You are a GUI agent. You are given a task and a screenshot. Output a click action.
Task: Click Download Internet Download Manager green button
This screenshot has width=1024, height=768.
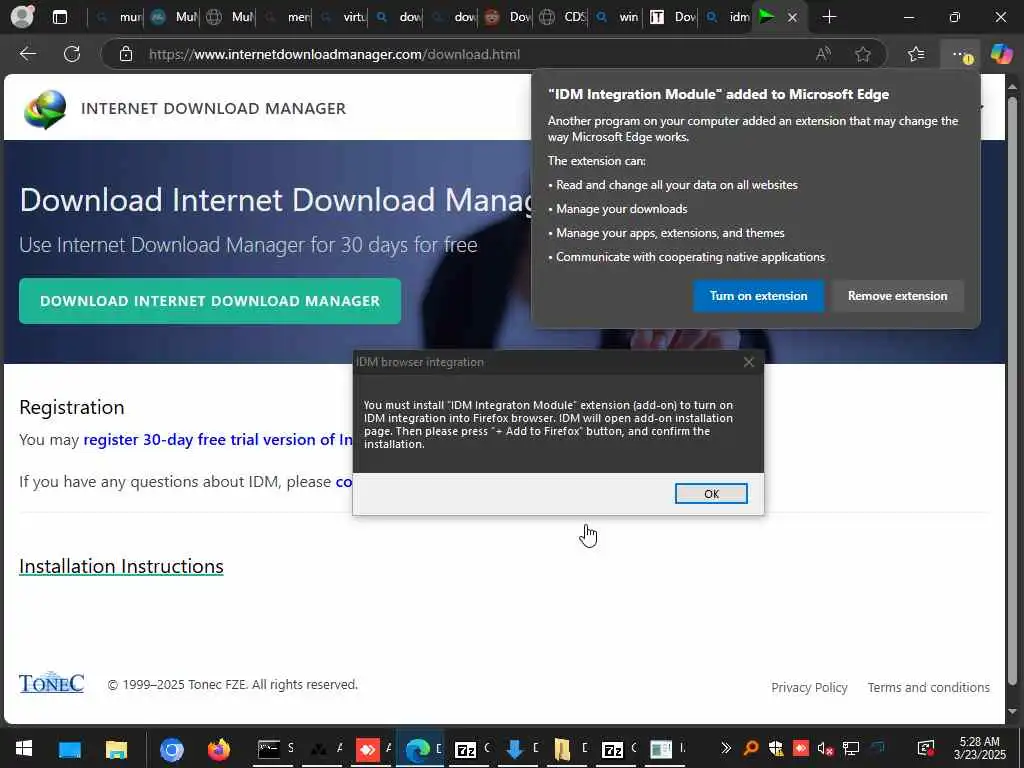click(210, 301)
